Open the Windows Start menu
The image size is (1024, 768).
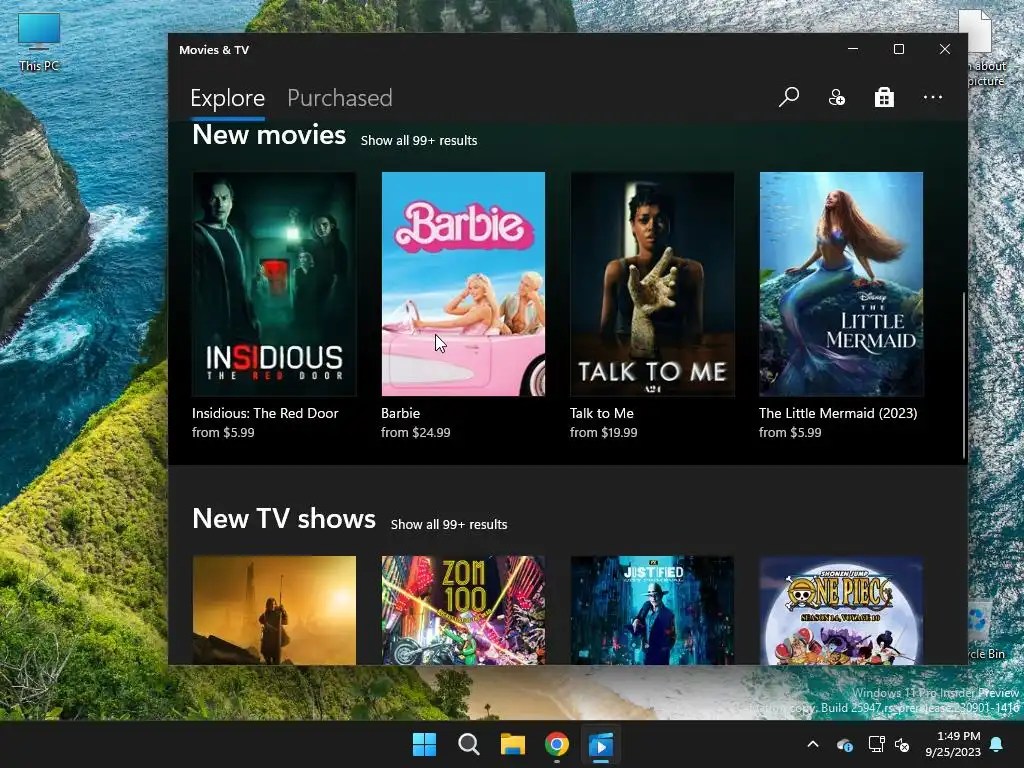pos(424,744)
